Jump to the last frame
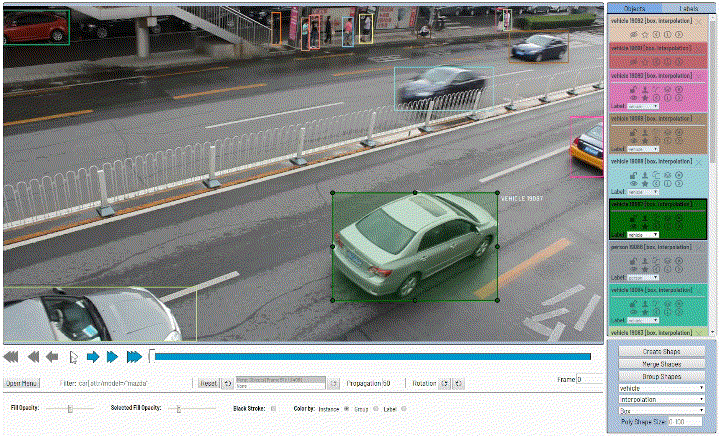 tap(134, 356)
